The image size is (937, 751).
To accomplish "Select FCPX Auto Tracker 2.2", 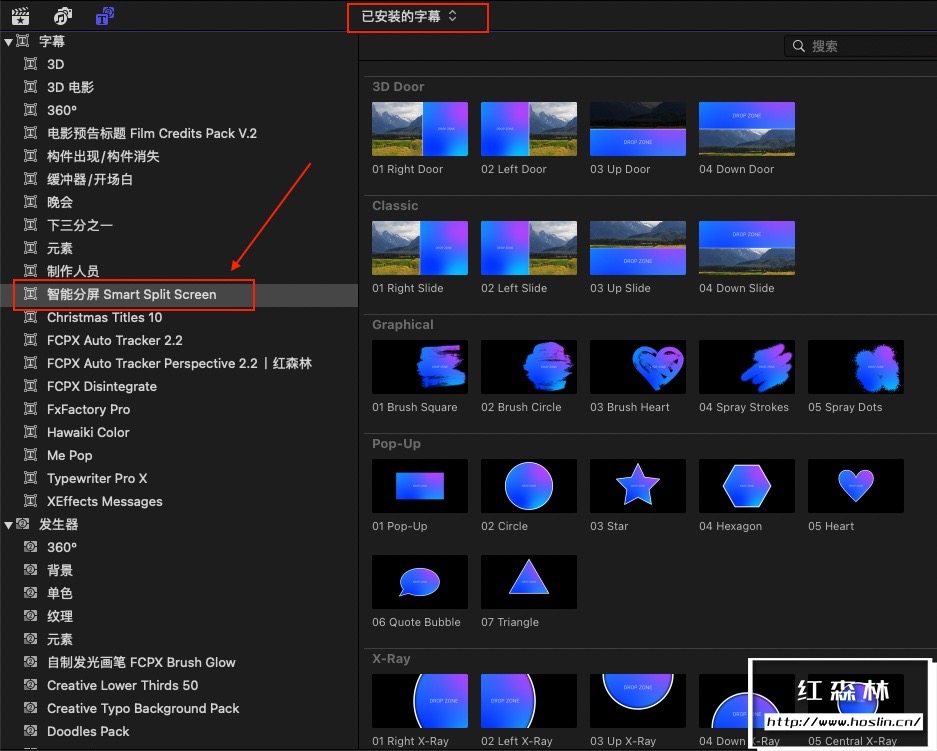I will pos(115,341).
